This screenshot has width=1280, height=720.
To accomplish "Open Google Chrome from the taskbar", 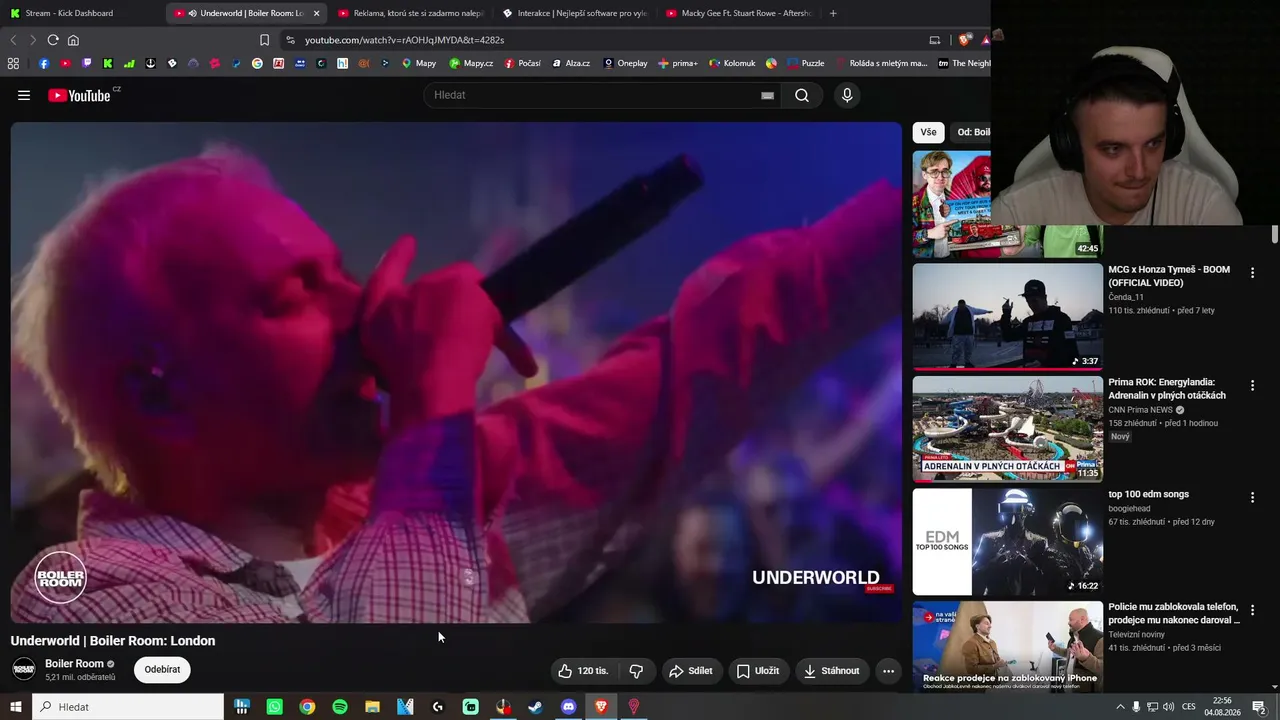I will [307, 707].
